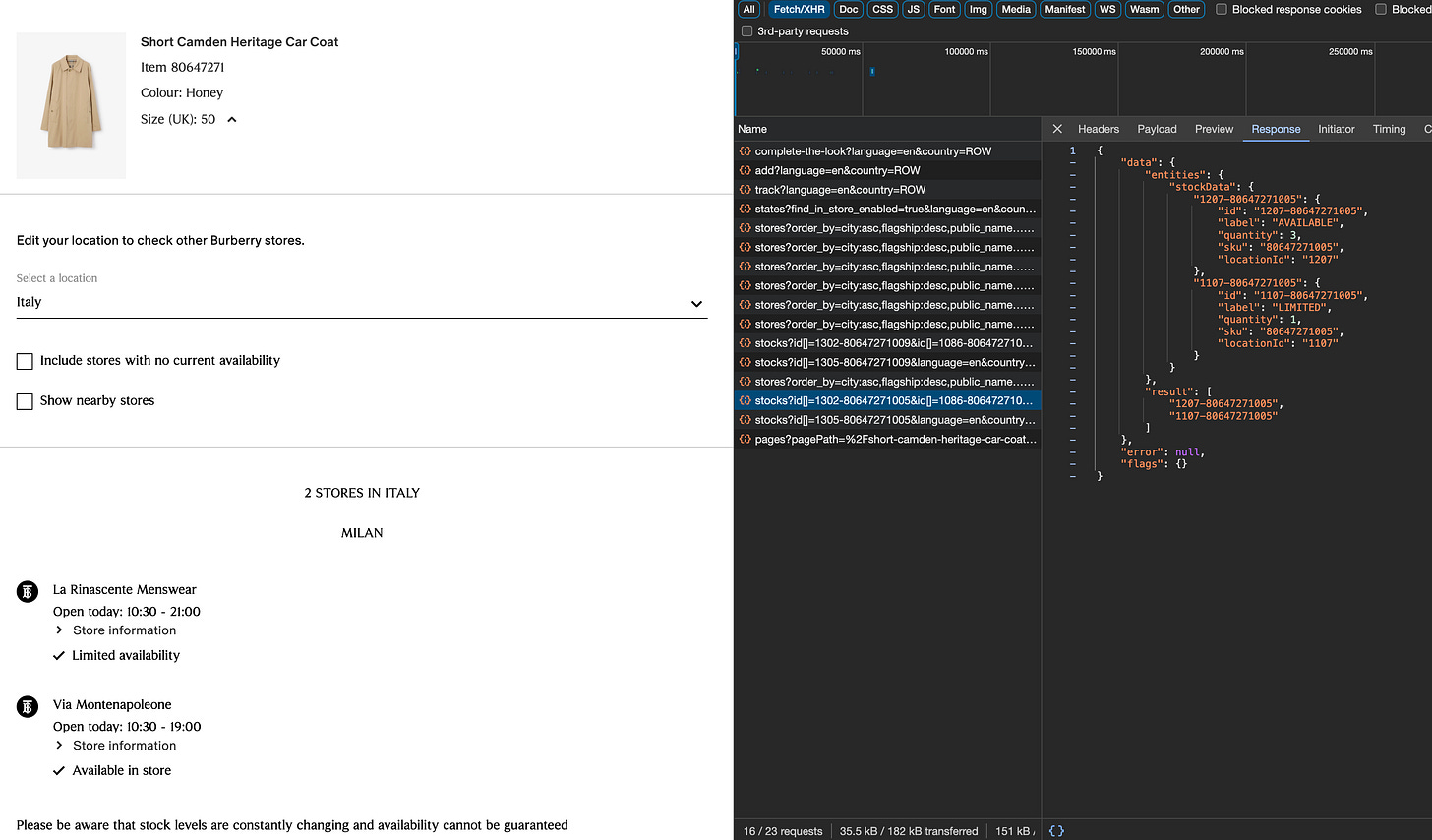The width and height of the screenshot is (1432, 840).
Task: Expand Store information for La Rinascente Menswear
Action: pos(115,630)
